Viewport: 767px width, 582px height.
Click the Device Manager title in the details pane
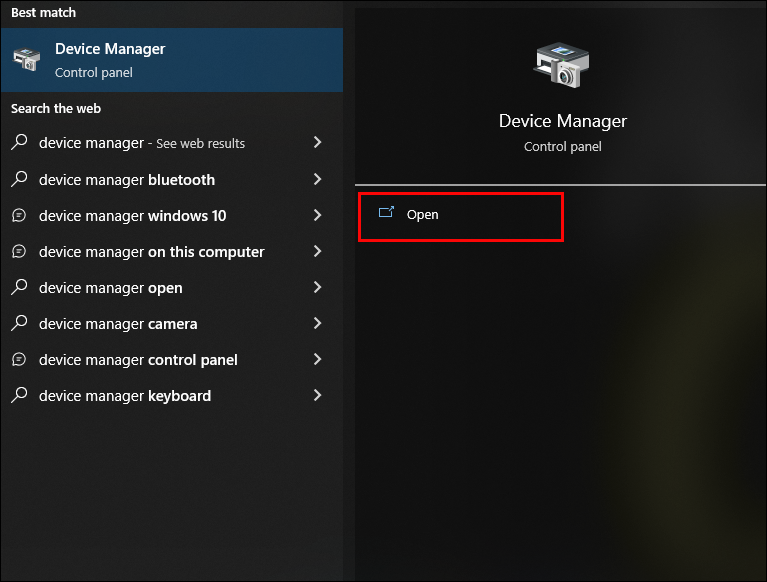pos(562,121)
